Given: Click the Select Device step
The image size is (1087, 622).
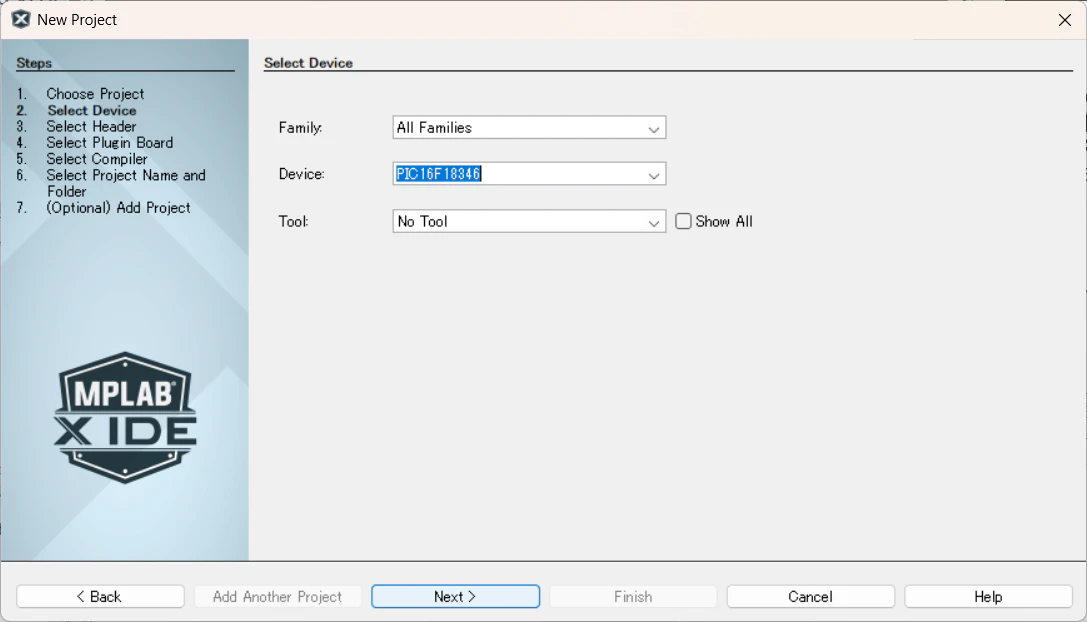Looking at the screenshot, I should pyautogui.click(x=92, y=110).
